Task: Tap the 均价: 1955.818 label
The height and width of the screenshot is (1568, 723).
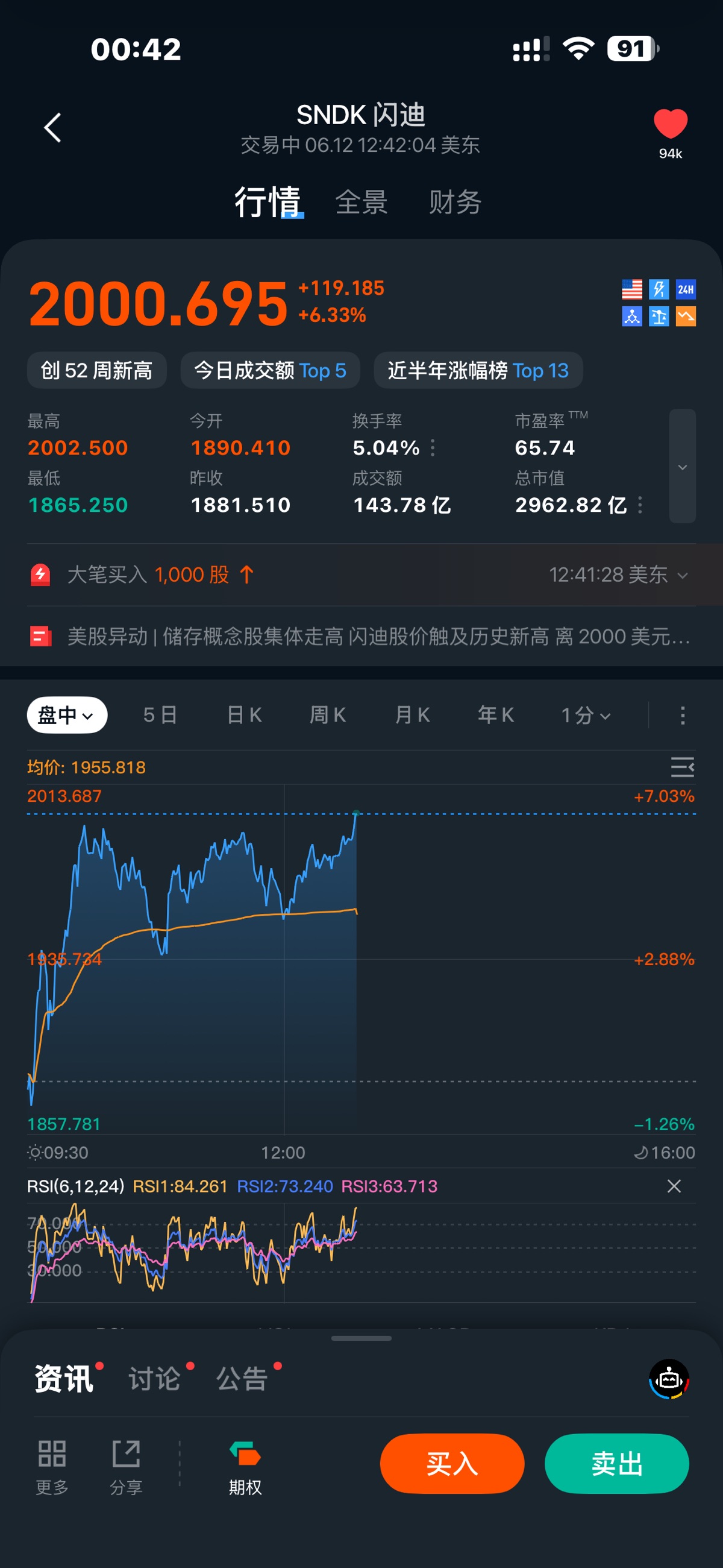Action: coord(86,767)
